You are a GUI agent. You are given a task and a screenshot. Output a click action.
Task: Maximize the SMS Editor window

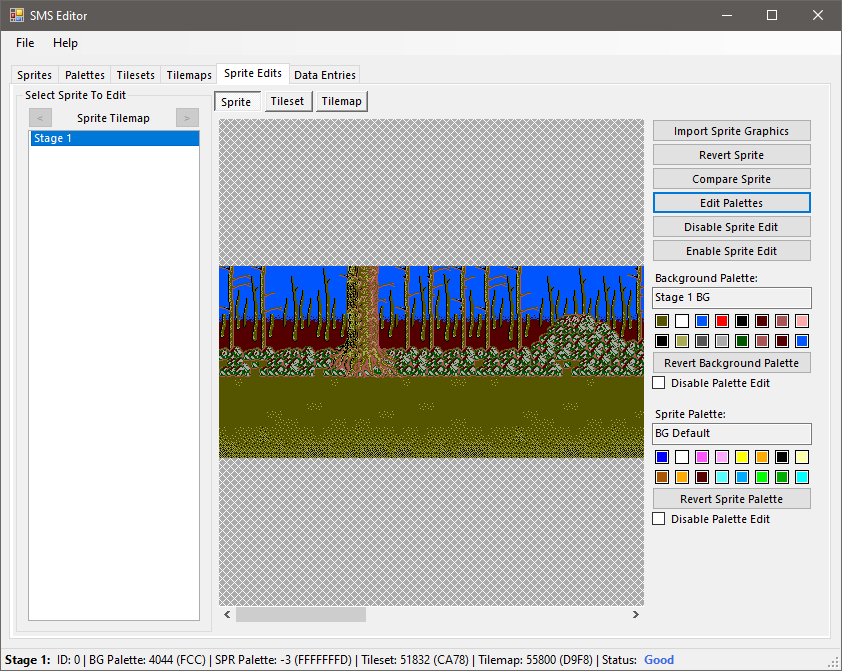[772, 15]
